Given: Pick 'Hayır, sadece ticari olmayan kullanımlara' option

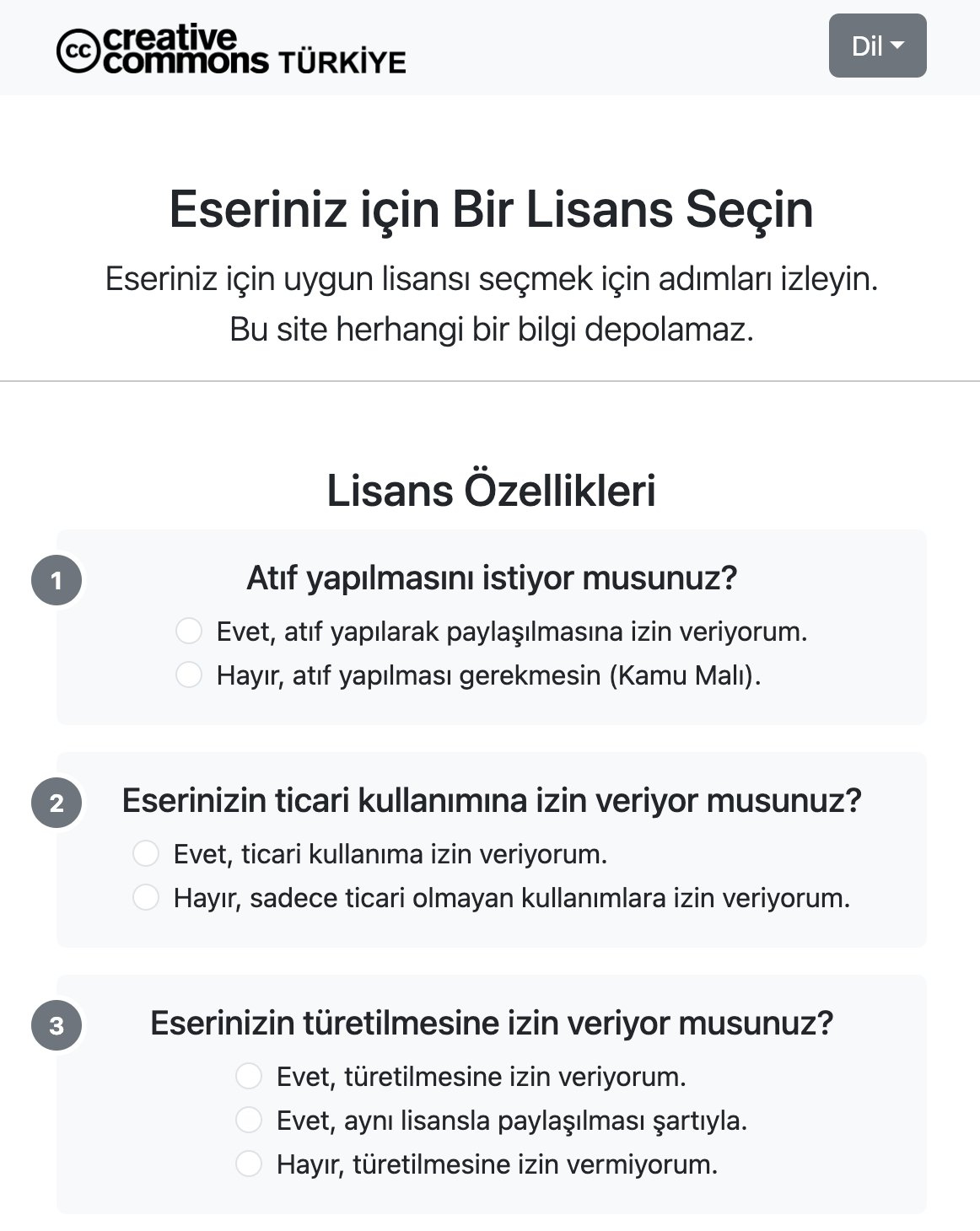Looking at the screenshot, I should [x=146, y=897].
